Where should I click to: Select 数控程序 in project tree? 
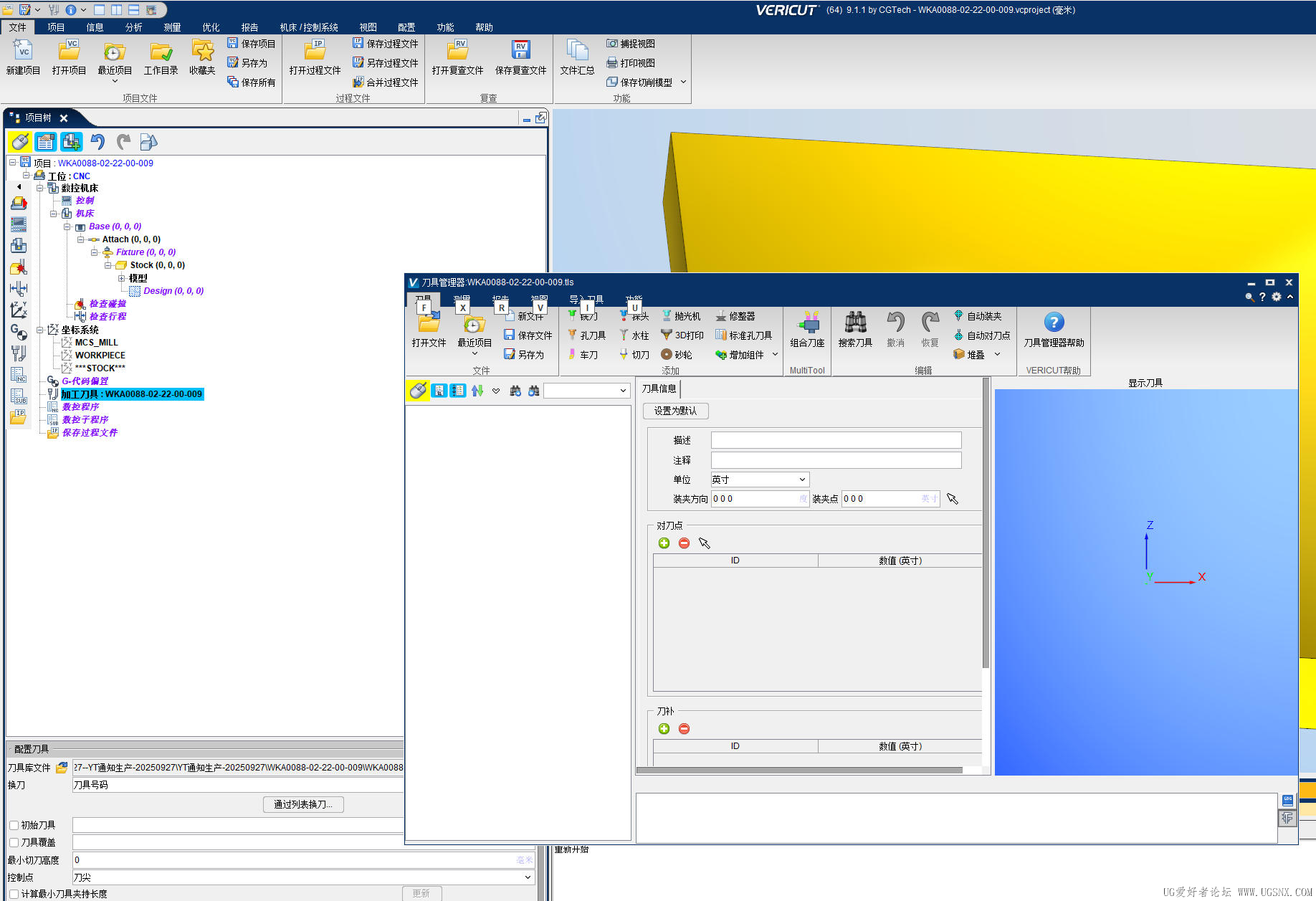80,407
